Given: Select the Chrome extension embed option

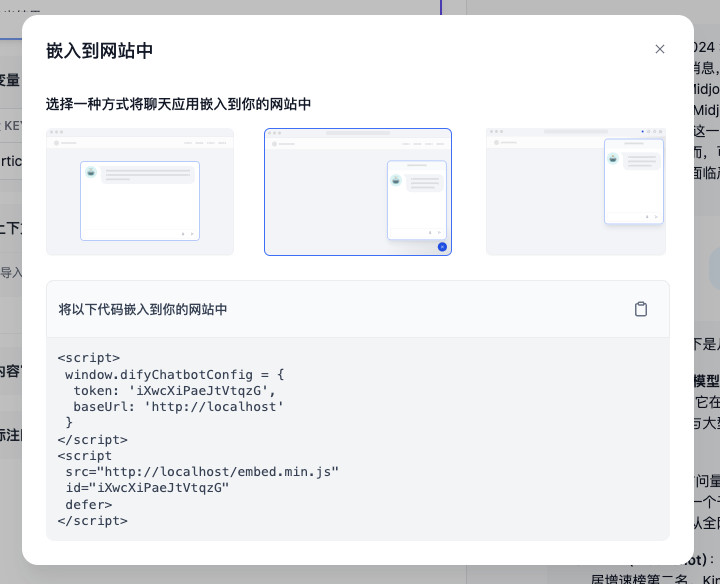Looking at the screenshot, I should click(576, 192).
